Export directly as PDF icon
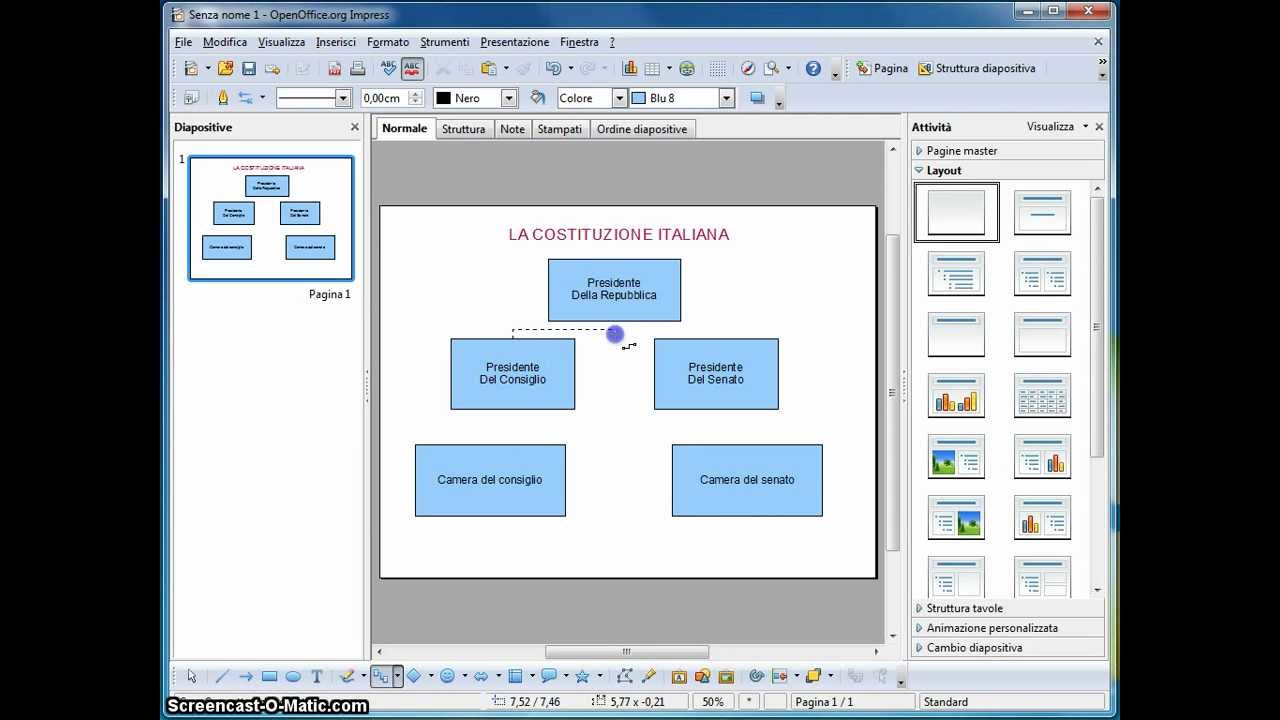The image size is (1280, 720). coord(334,68)
